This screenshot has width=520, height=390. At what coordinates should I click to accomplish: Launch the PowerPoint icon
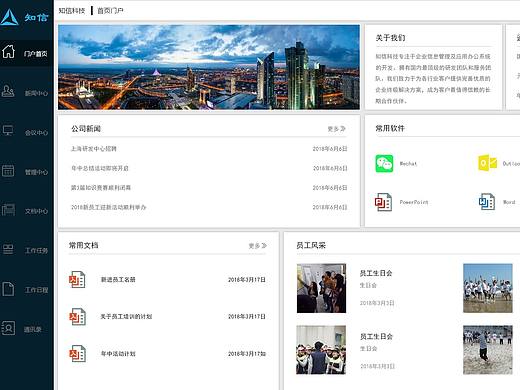(383, 202)
